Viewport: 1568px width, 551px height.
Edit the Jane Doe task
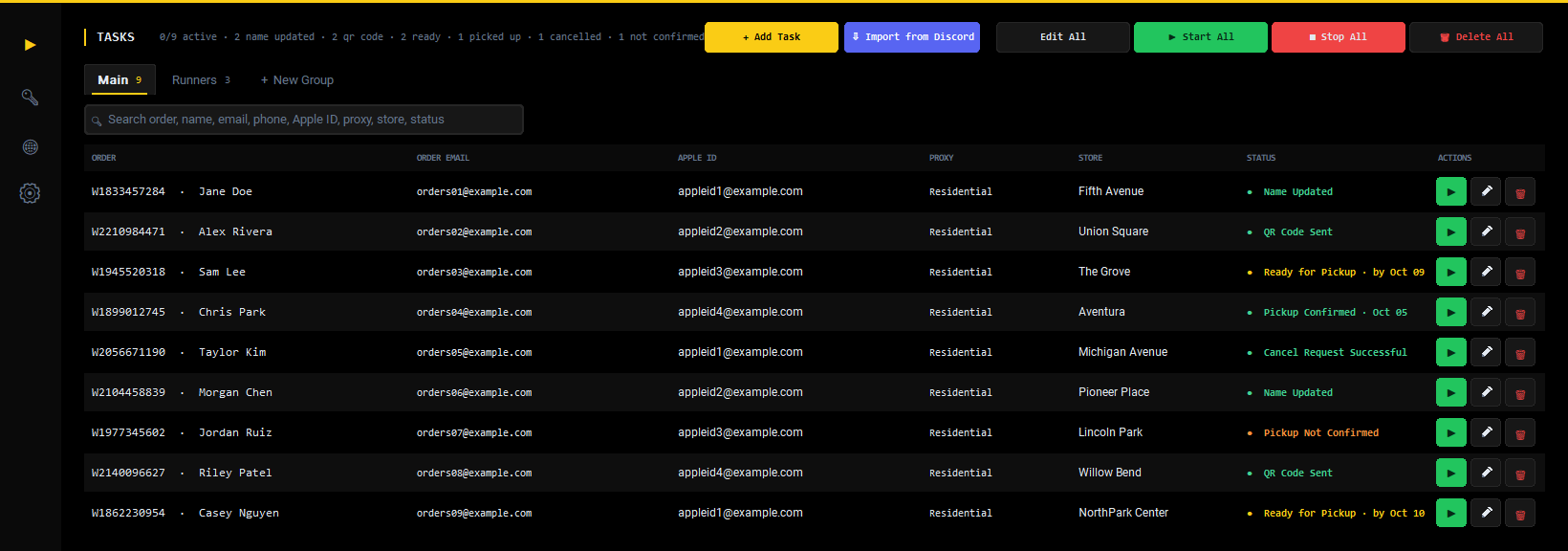click(1486, 191)
